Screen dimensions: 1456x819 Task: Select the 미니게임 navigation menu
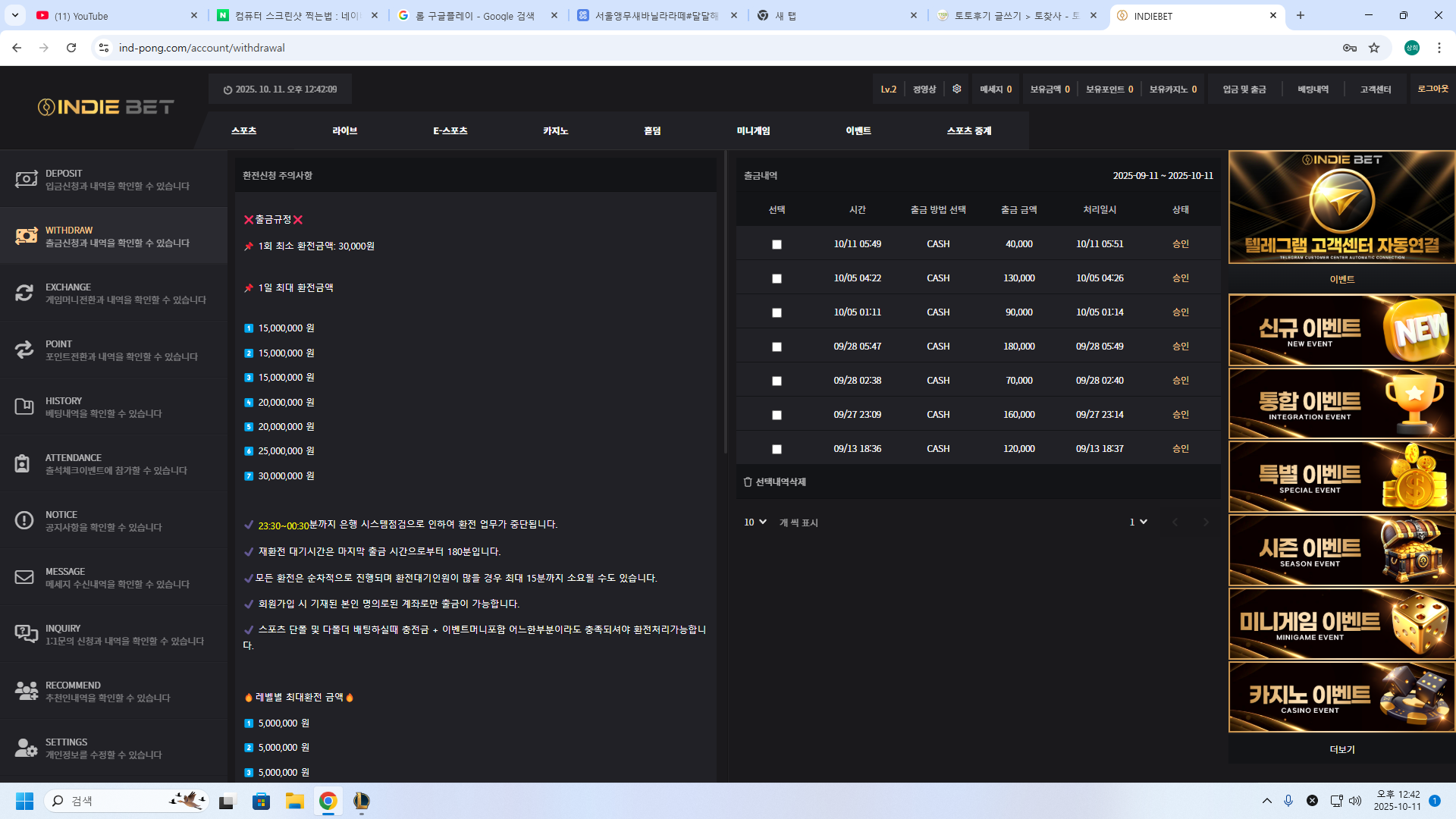753,130
